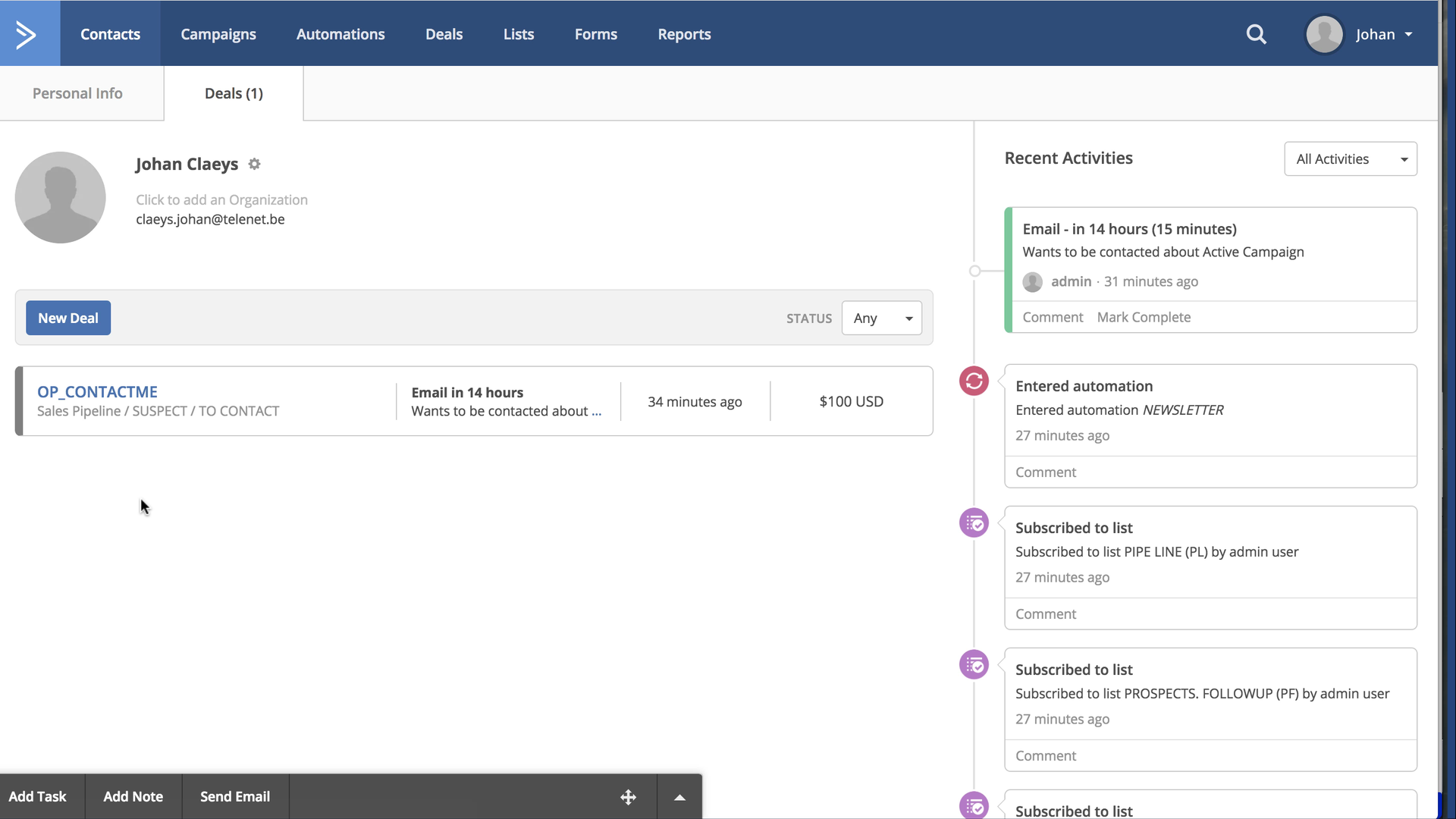1456x819 pixels.
Task: Click the 'Email in 14 hours' deal task text
Action: (x=467, y=392)
